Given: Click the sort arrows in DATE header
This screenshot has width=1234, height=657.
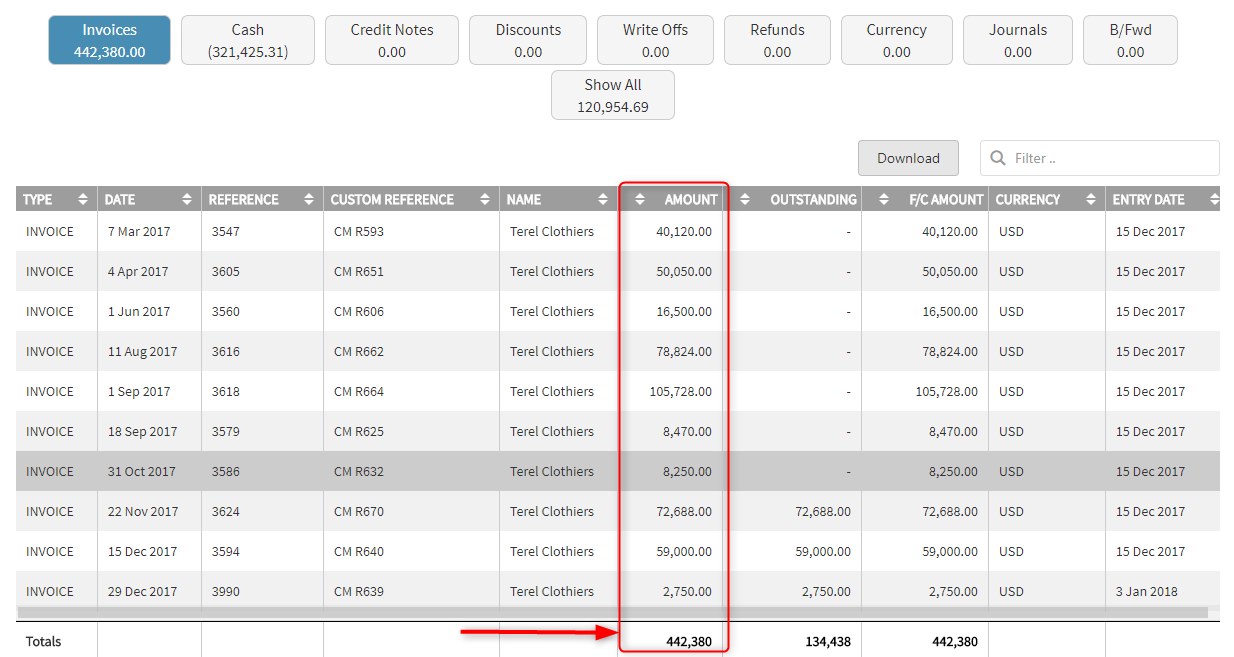Looking at the screenshot, I should (187, 199).
